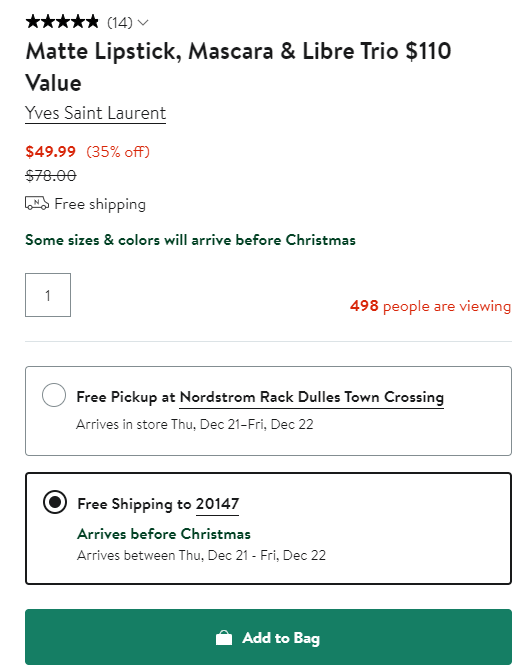
Task: Click the five-star rating icons
Action: 62,21
